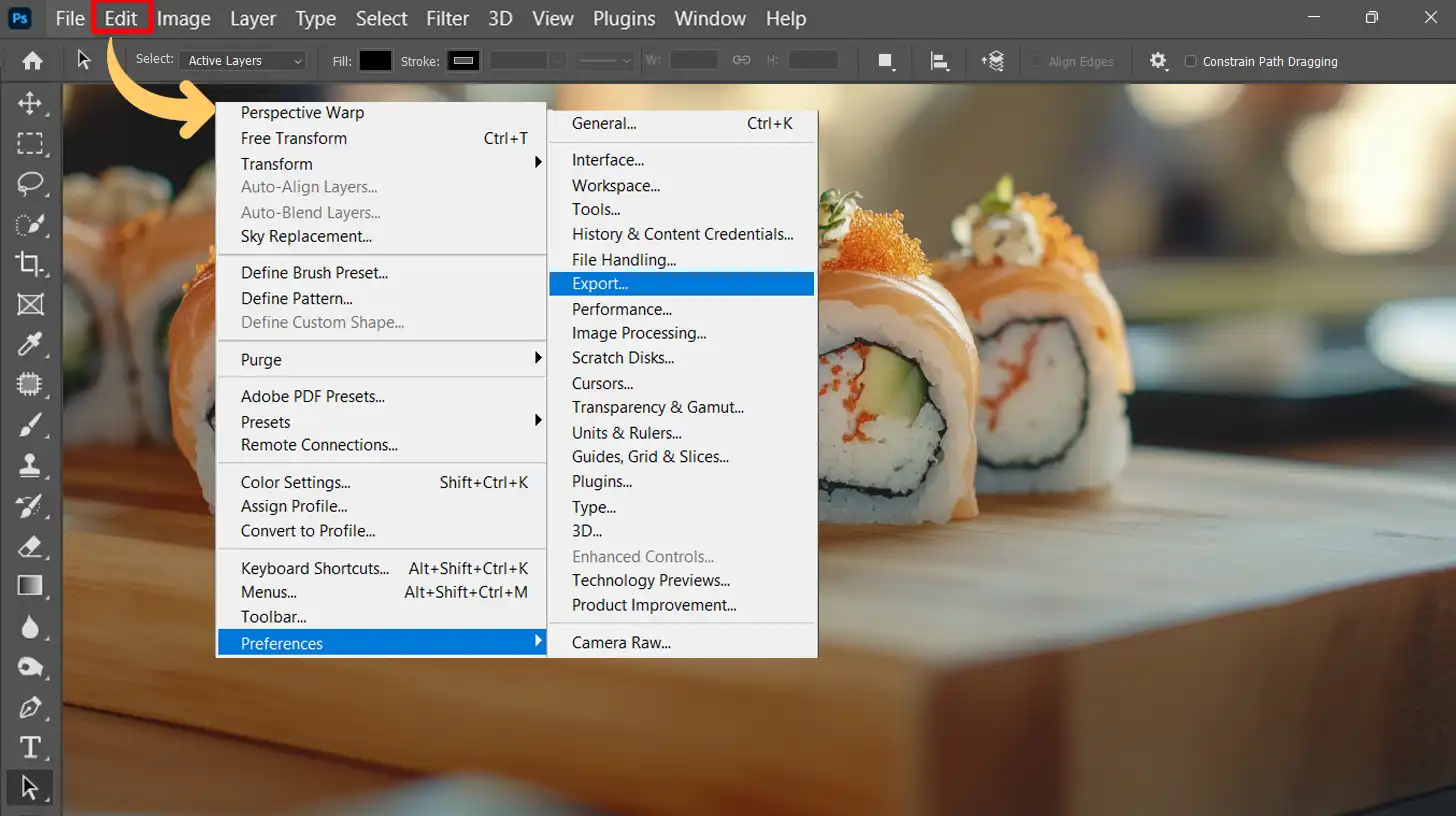Select the Blur tool
Screen dimensions: 1456x816
[x=30, y=627]
